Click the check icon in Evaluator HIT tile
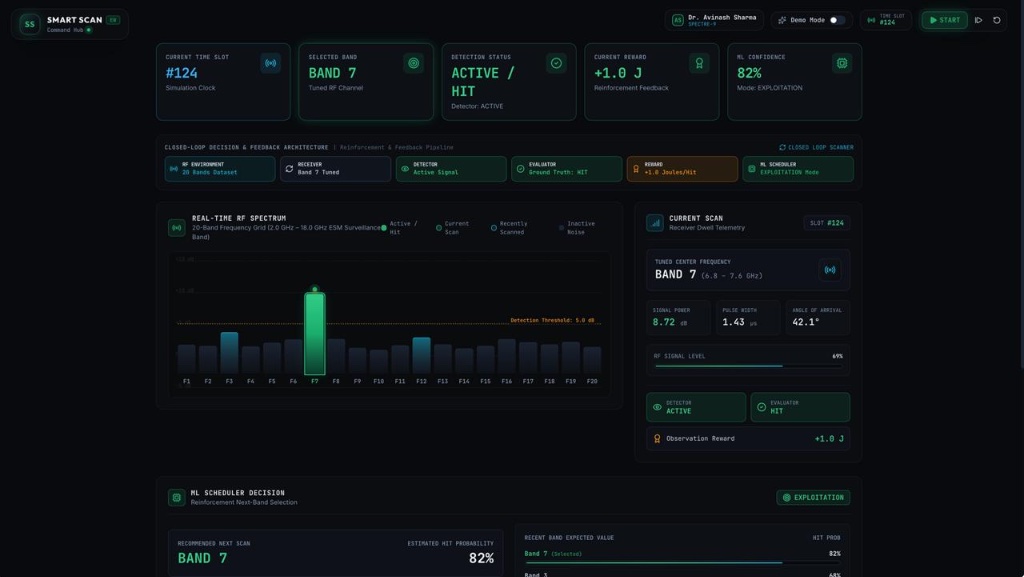Viewport: 1024px width, 577px height. [761, 407]
